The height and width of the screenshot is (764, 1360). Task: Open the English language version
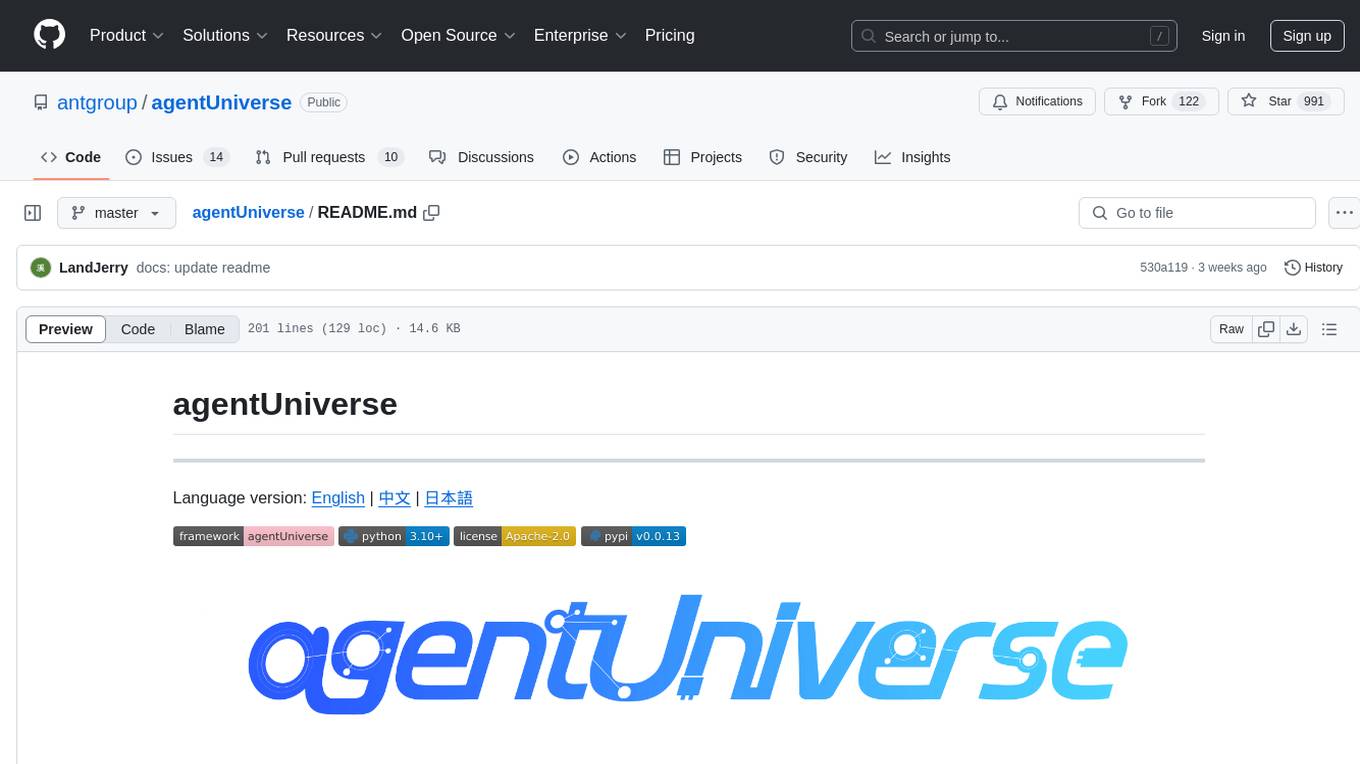click(x=338, y=498)
